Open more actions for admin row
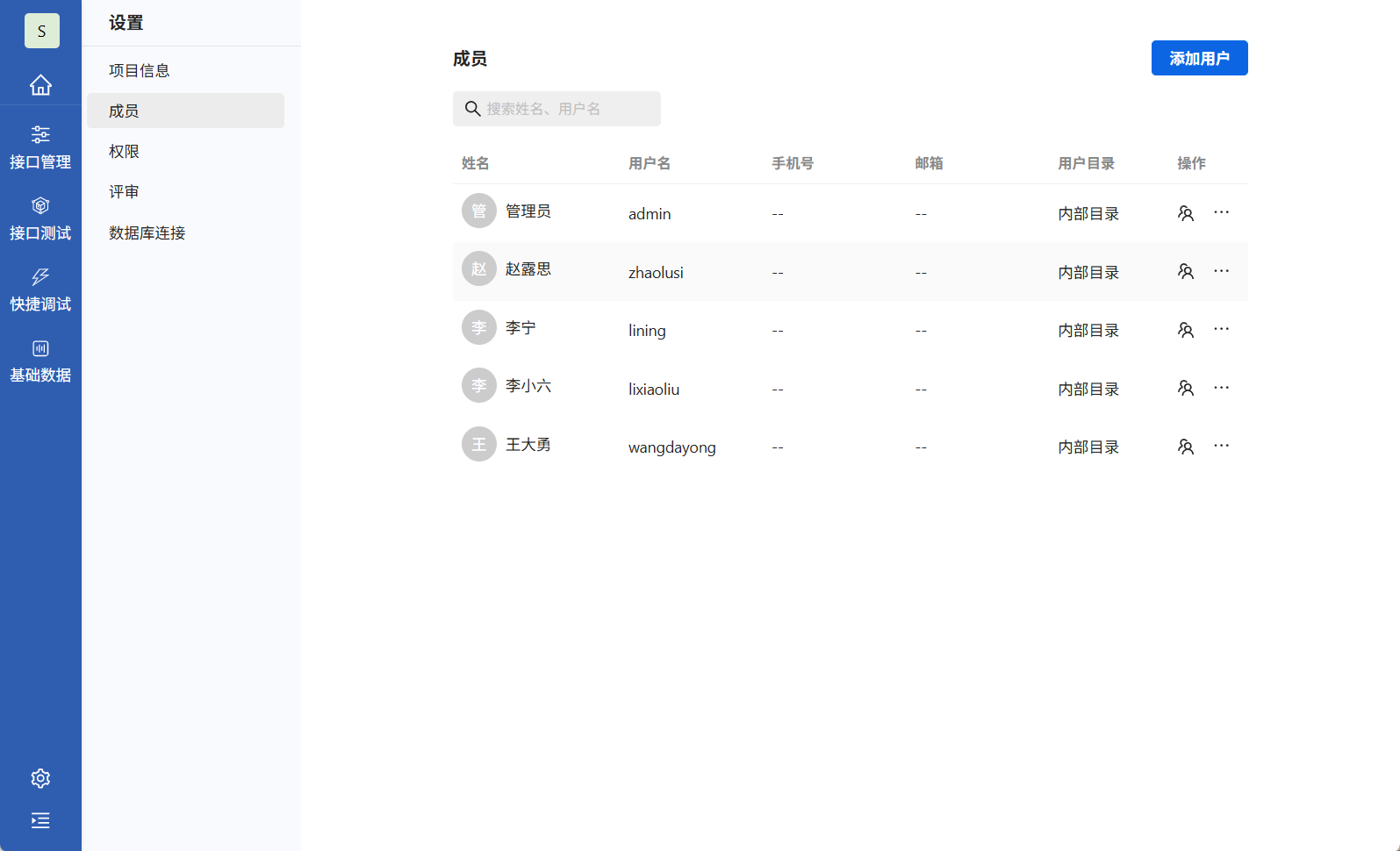The width and height of the screenshot is (1400, 851). pos(1221,212)
